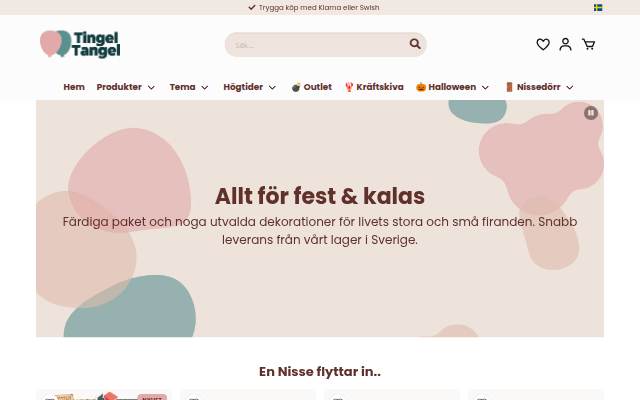
Task: Click the Swedish flag language icon
Action: click(x=598, y=8)
